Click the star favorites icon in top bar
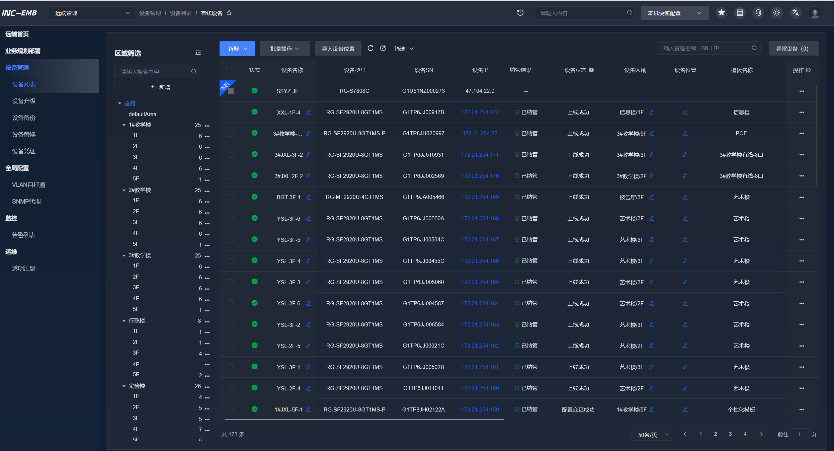The width and height of the screenshot is (834, 451). coord(721,13)
